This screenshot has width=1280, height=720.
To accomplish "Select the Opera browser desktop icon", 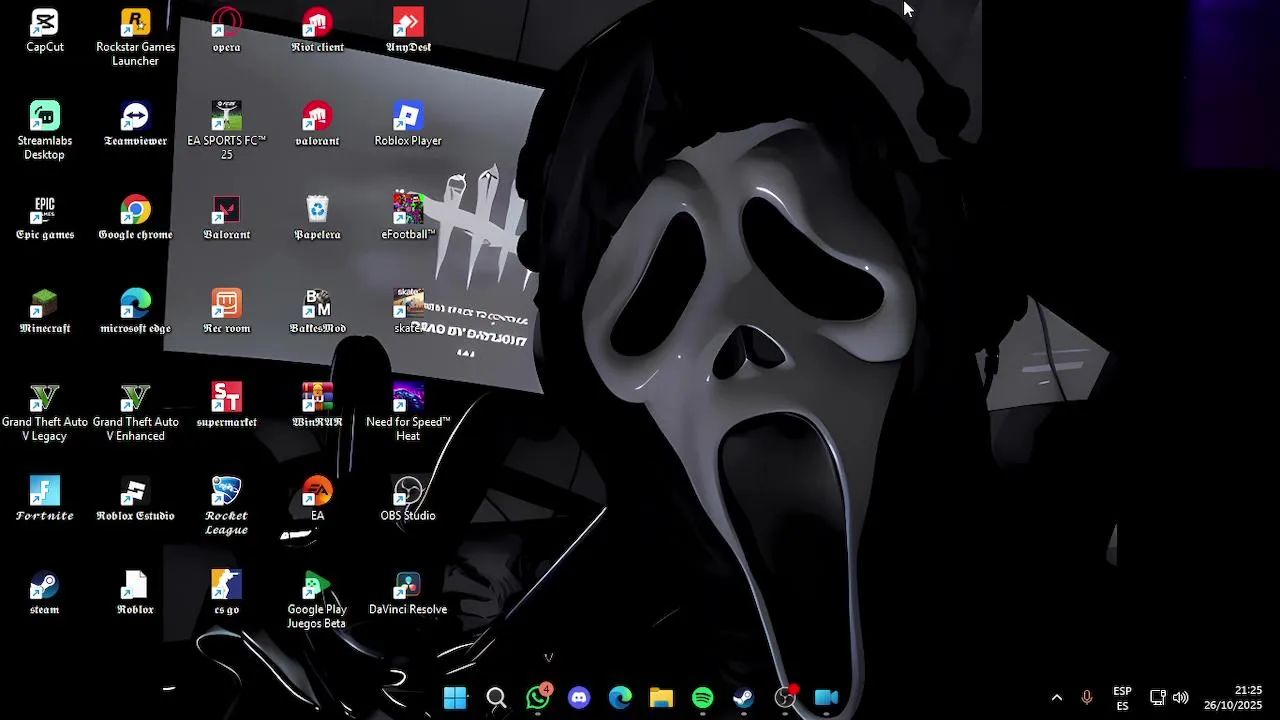I will point(226,31).
